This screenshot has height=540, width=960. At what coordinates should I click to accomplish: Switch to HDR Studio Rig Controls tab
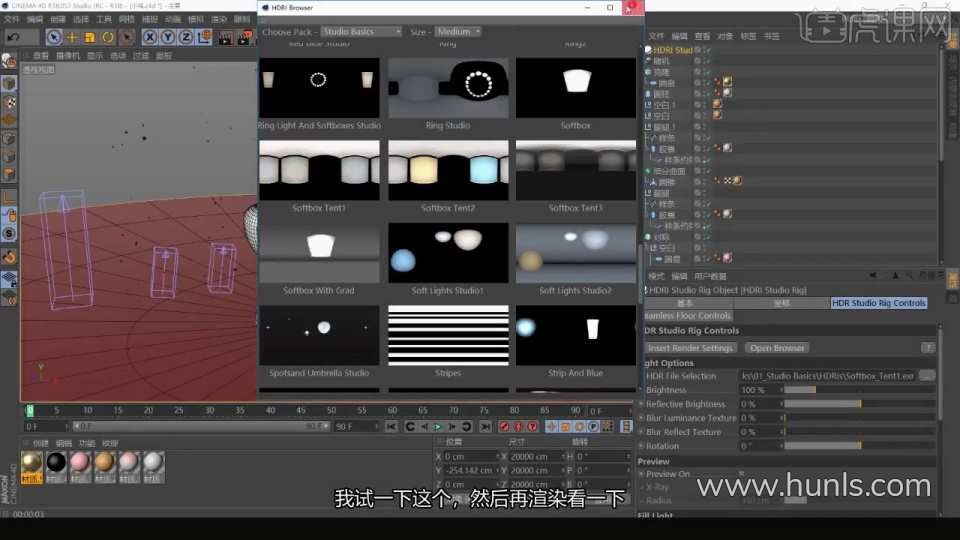coord(879,303)
